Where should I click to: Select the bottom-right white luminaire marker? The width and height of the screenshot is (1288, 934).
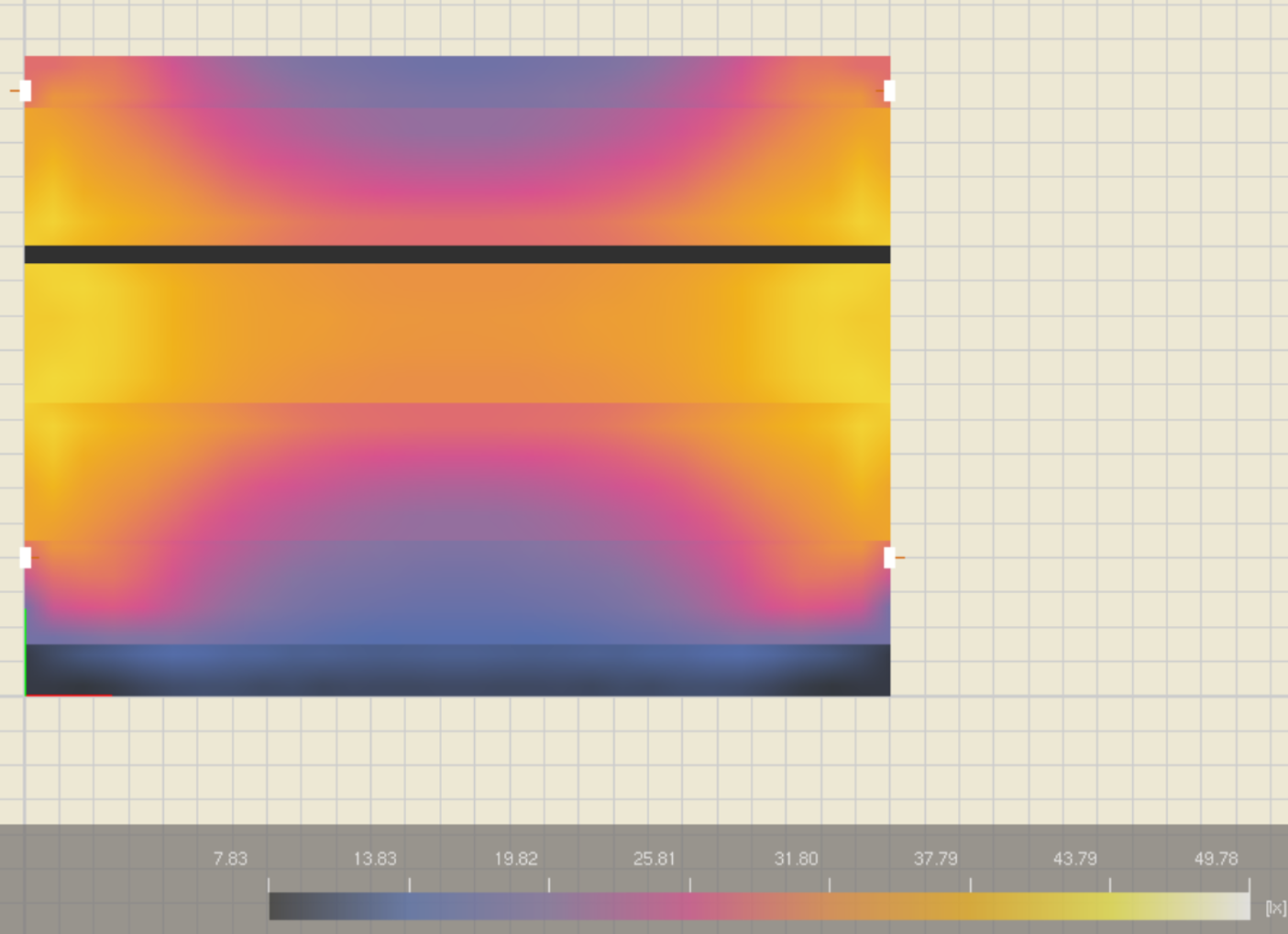889,557
